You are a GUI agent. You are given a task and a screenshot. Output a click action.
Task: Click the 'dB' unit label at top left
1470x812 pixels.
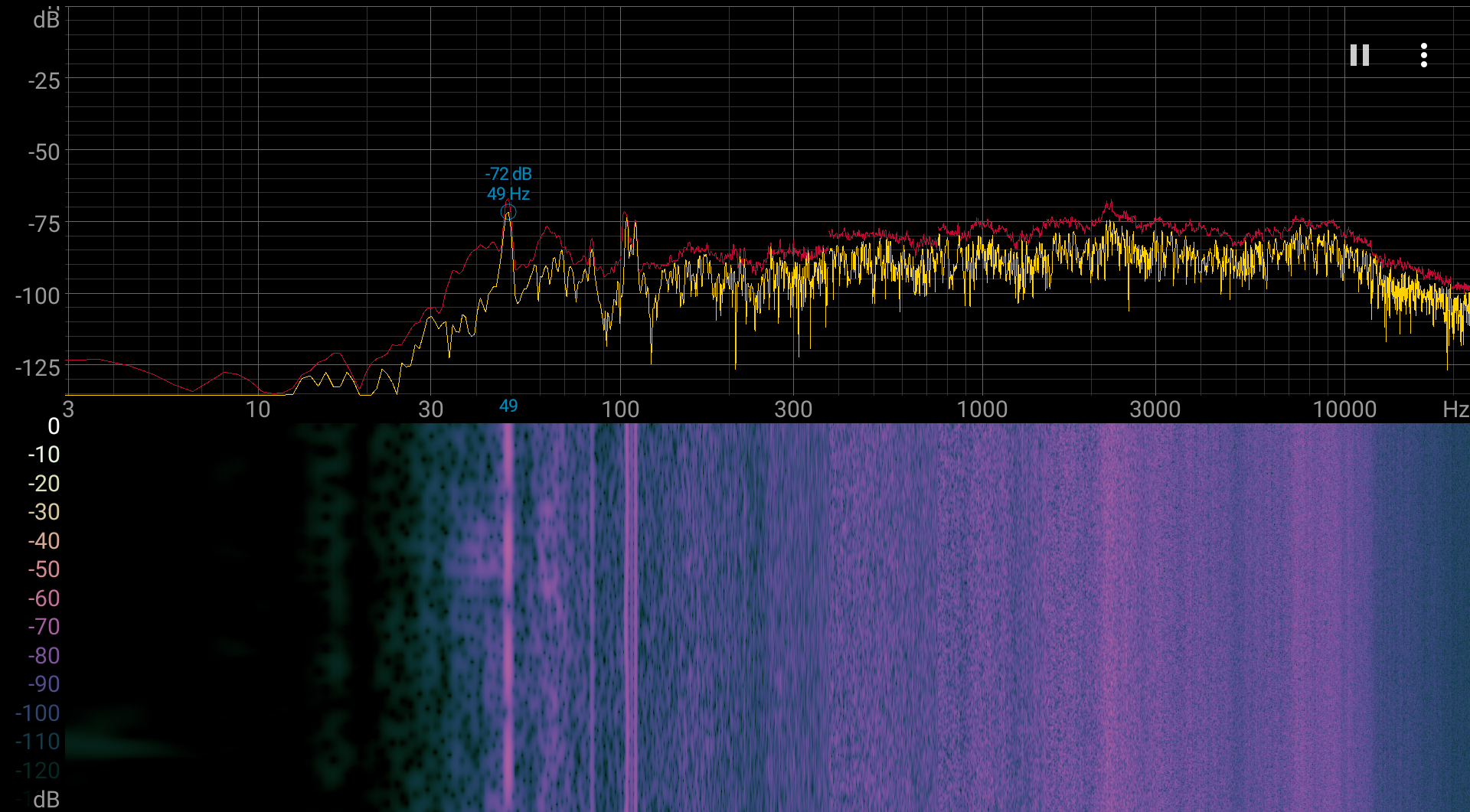click(x=46, y=19)
